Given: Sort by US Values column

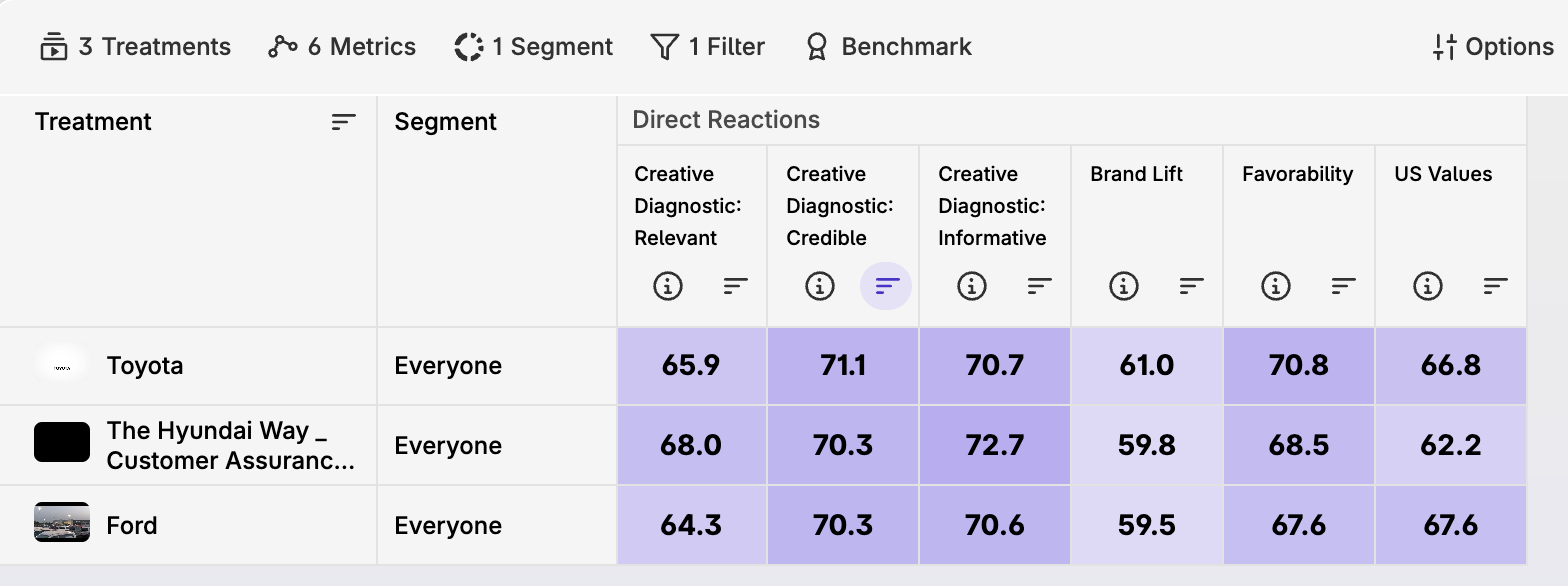Looking at the screenshot, I should pyautogui.click(x=1496, y=287).
